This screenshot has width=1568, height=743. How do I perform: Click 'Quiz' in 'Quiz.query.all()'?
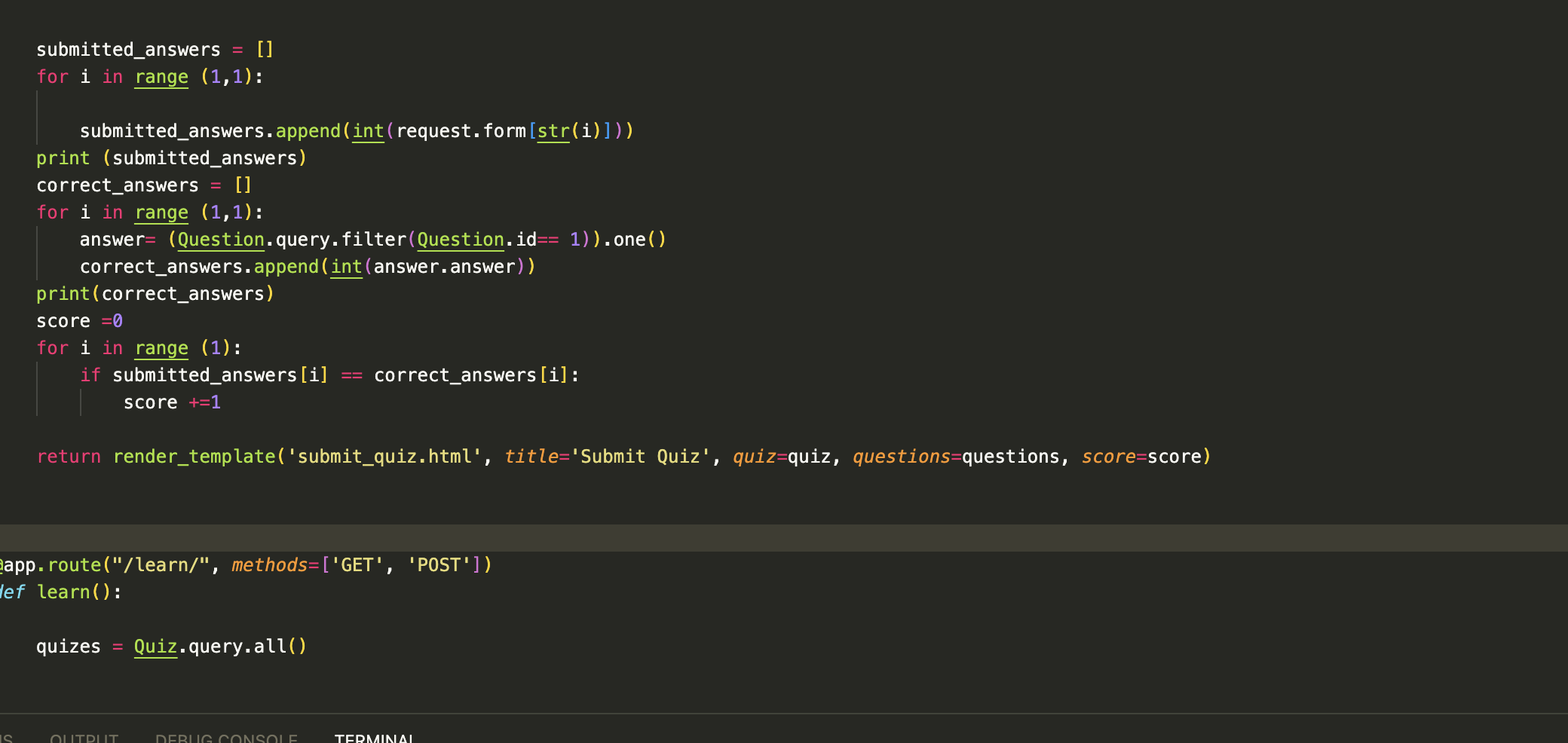[x=155, y=647]
